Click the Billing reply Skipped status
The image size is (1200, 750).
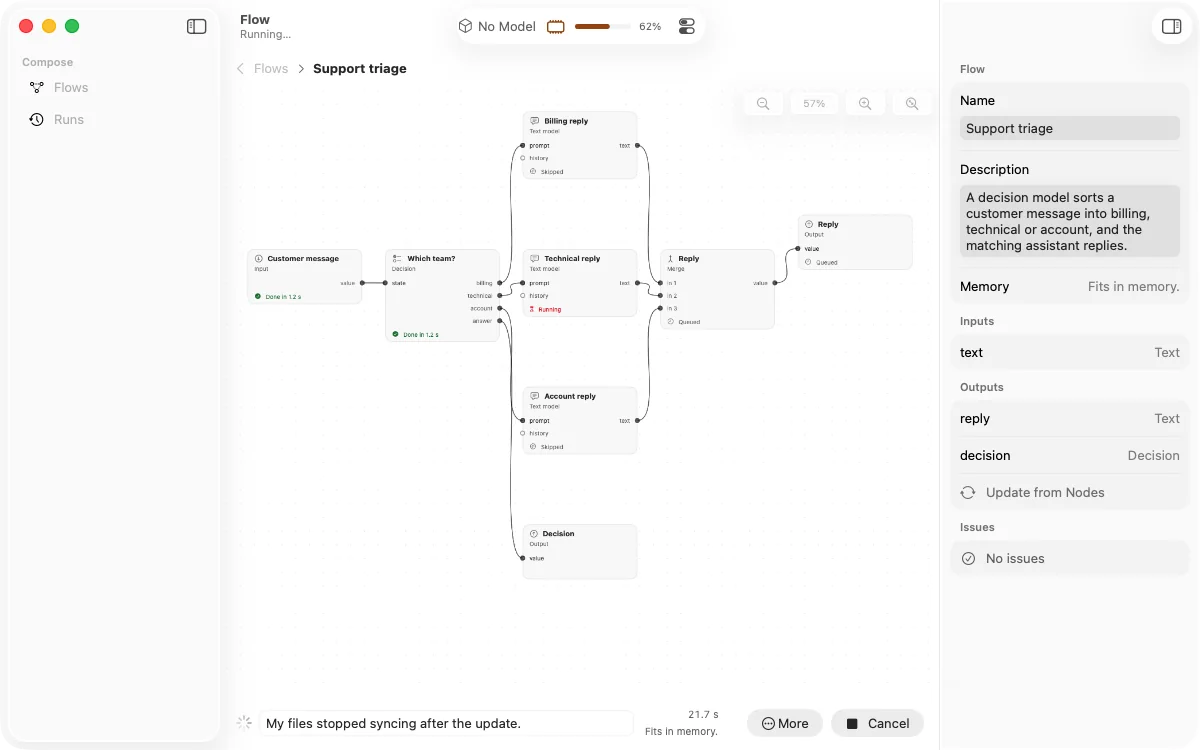(x=547, y=172)
